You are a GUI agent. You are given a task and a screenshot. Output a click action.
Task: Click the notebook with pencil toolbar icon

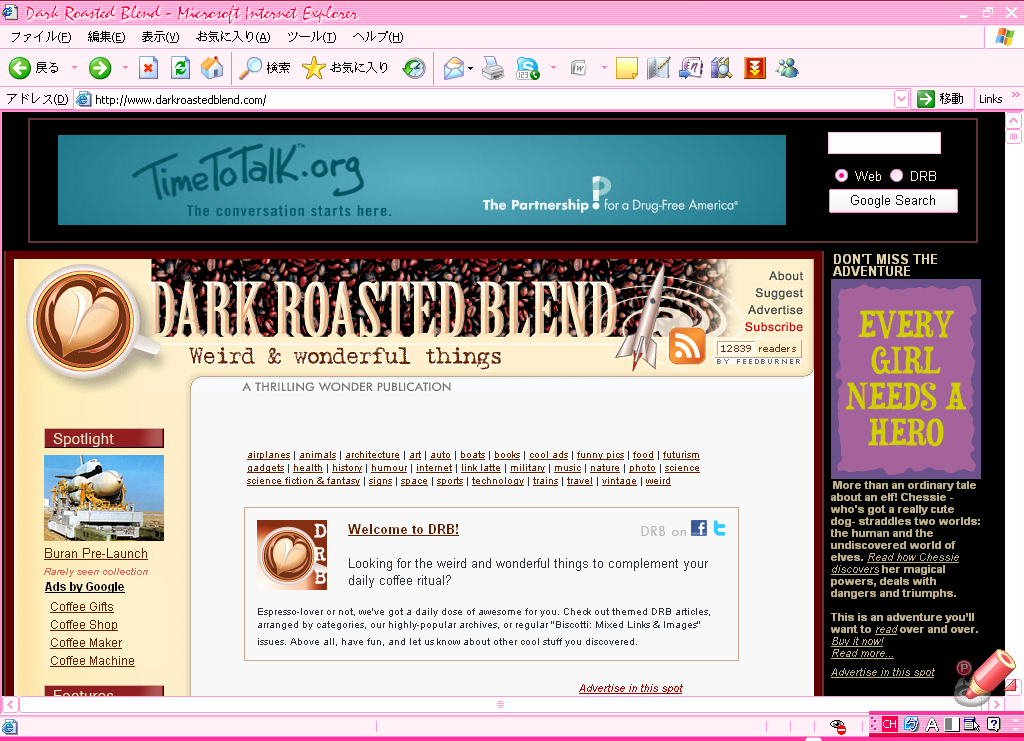tap(658, 68)
